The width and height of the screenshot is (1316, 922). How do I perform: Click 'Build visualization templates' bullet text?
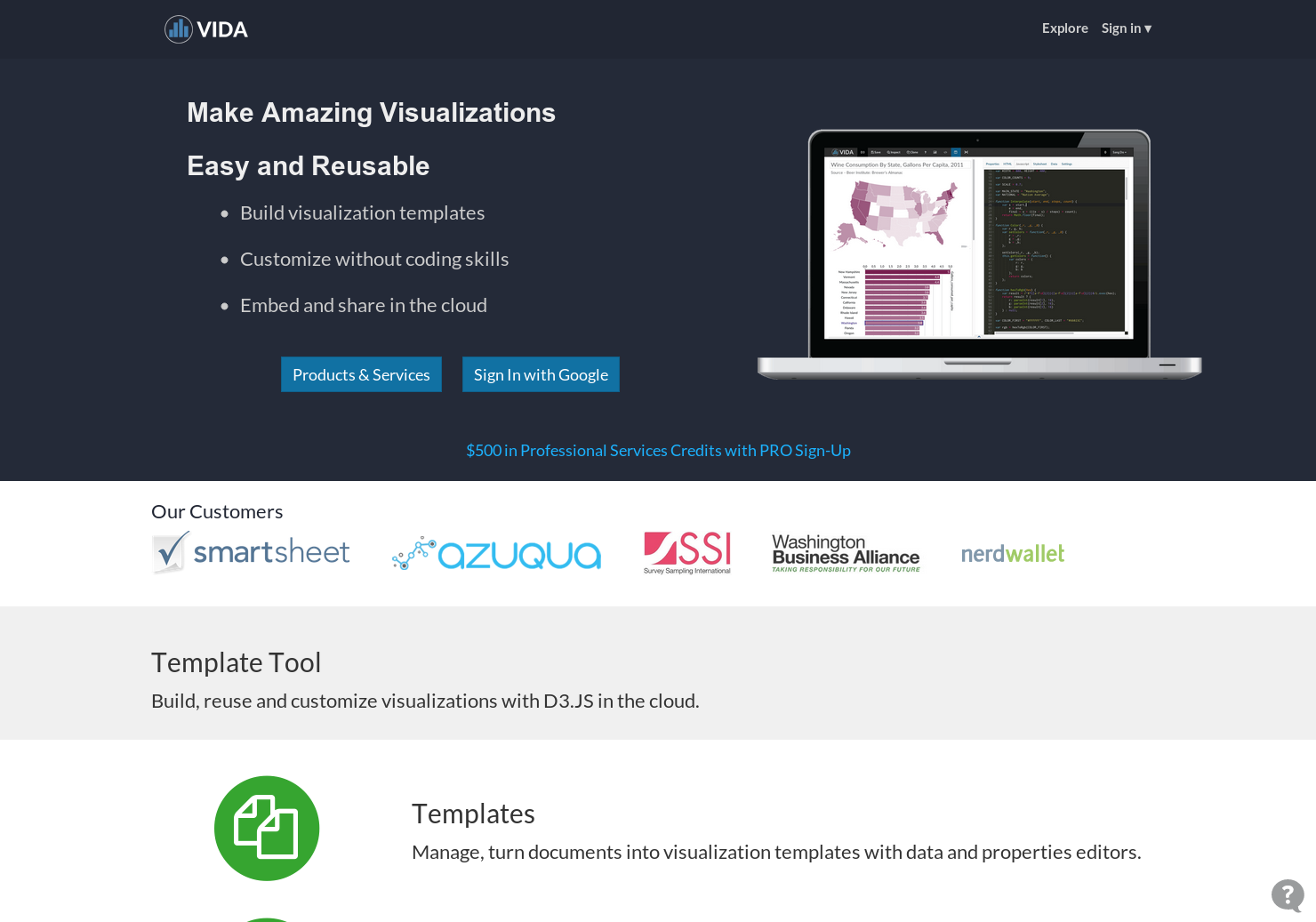coord(362,213)
